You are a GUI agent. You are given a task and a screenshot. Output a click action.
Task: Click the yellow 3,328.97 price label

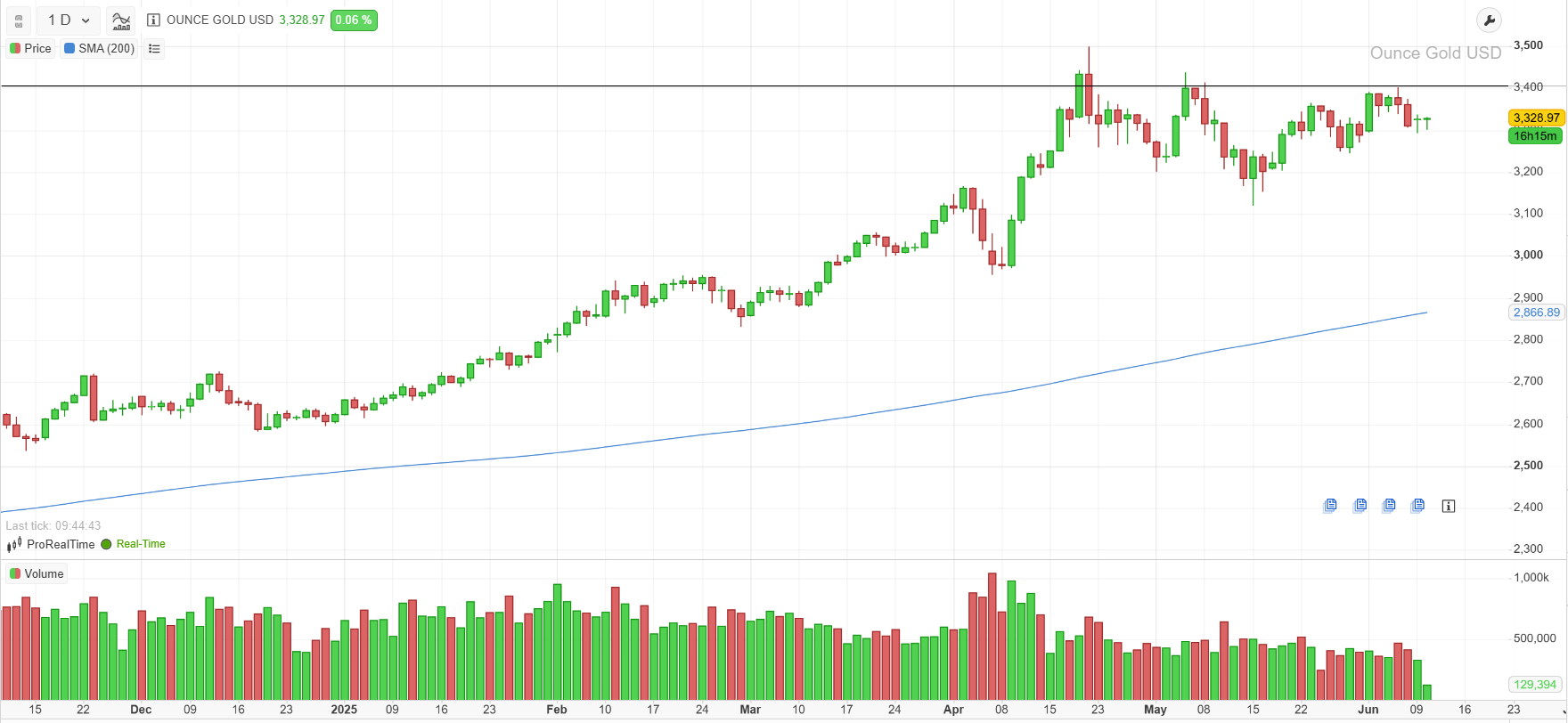click(1536, 118)
